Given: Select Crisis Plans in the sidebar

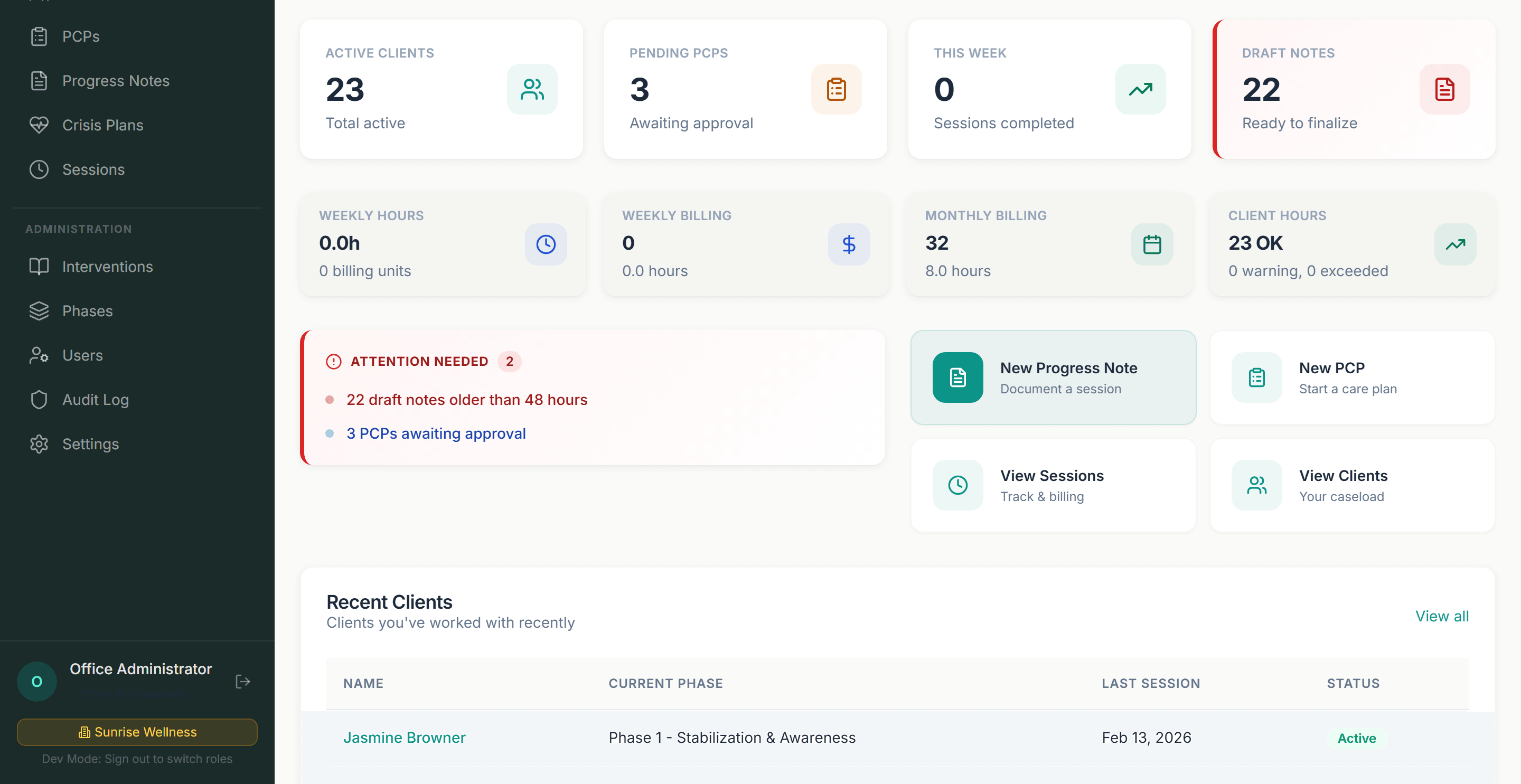Looking at the screenshot, I should tap(103, 125).
